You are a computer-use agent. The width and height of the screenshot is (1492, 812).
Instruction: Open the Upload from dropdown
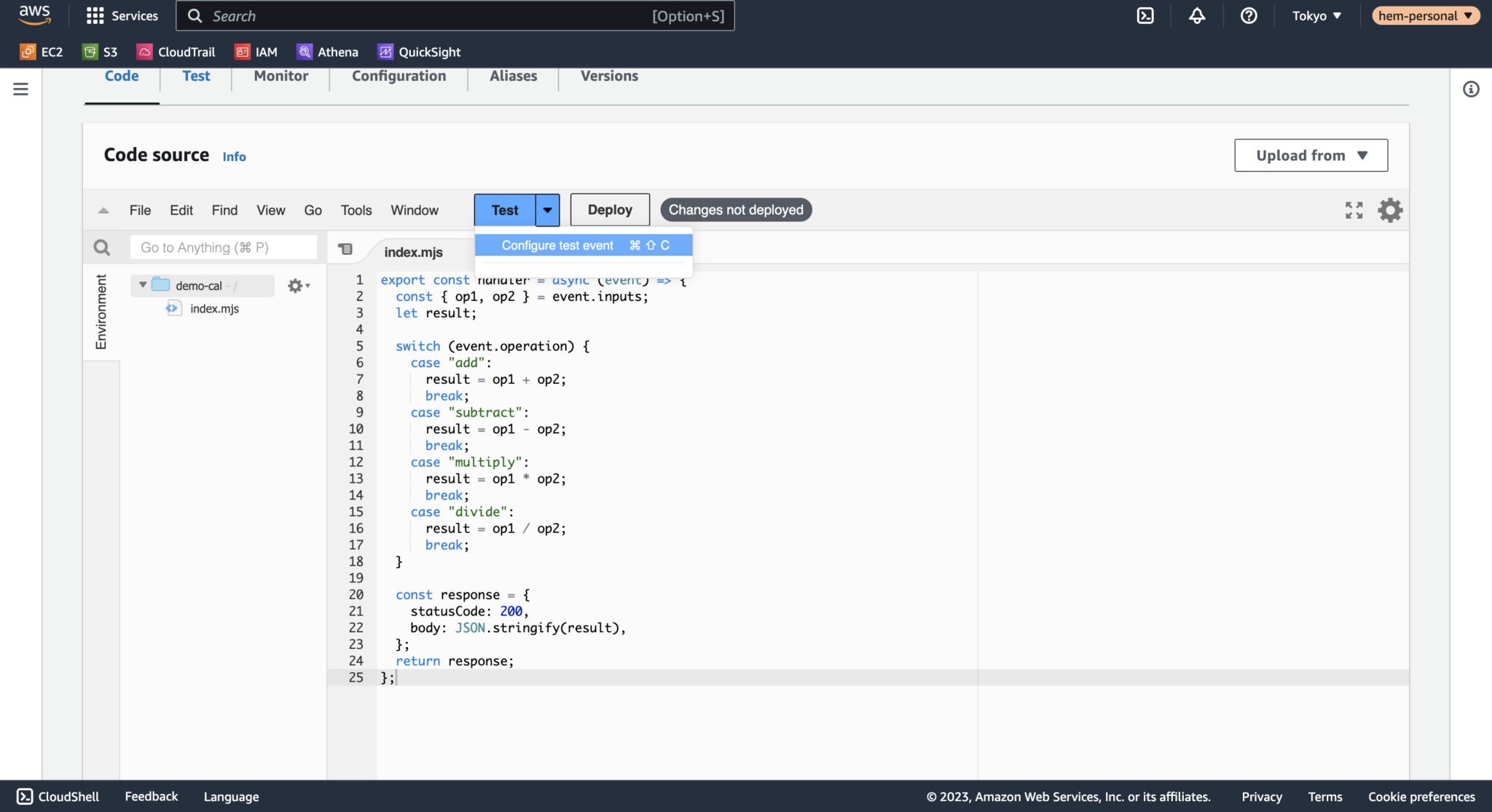pos(1311,155)
